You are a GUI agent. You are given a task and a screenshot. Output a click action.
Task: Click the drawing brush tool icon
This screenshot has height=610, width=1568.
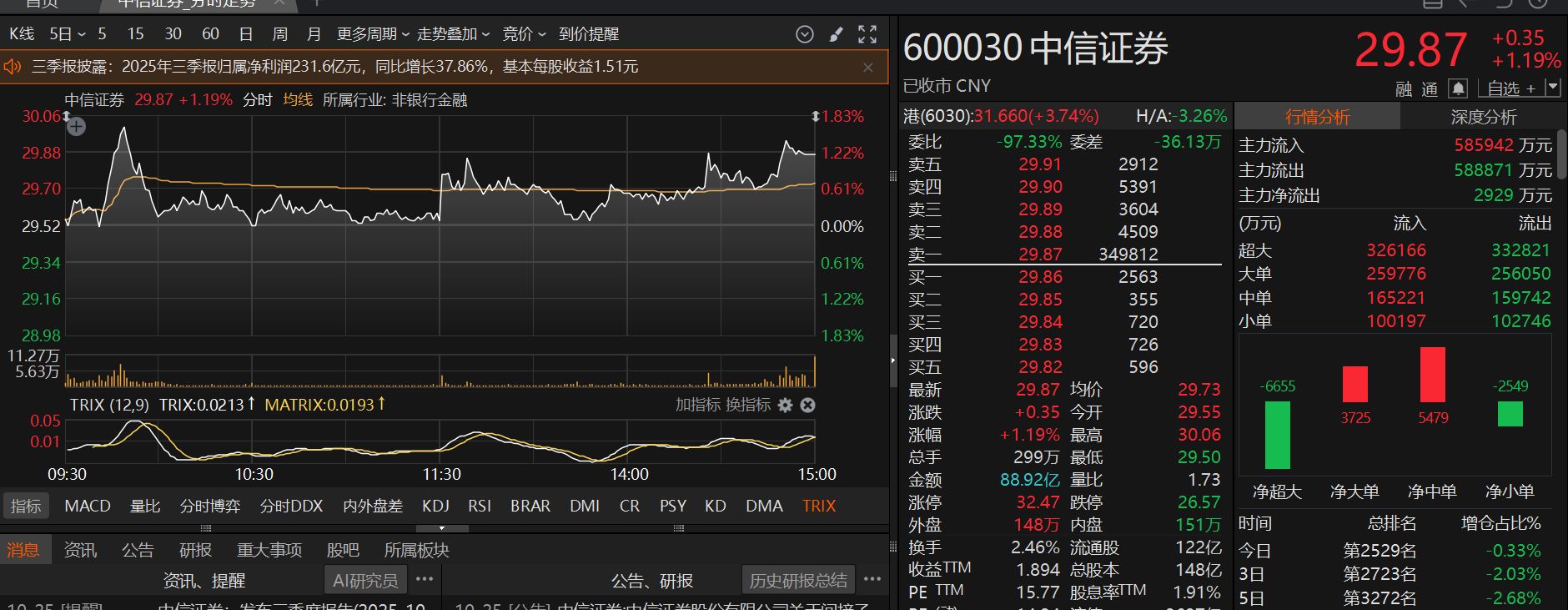tap(836, 34)
